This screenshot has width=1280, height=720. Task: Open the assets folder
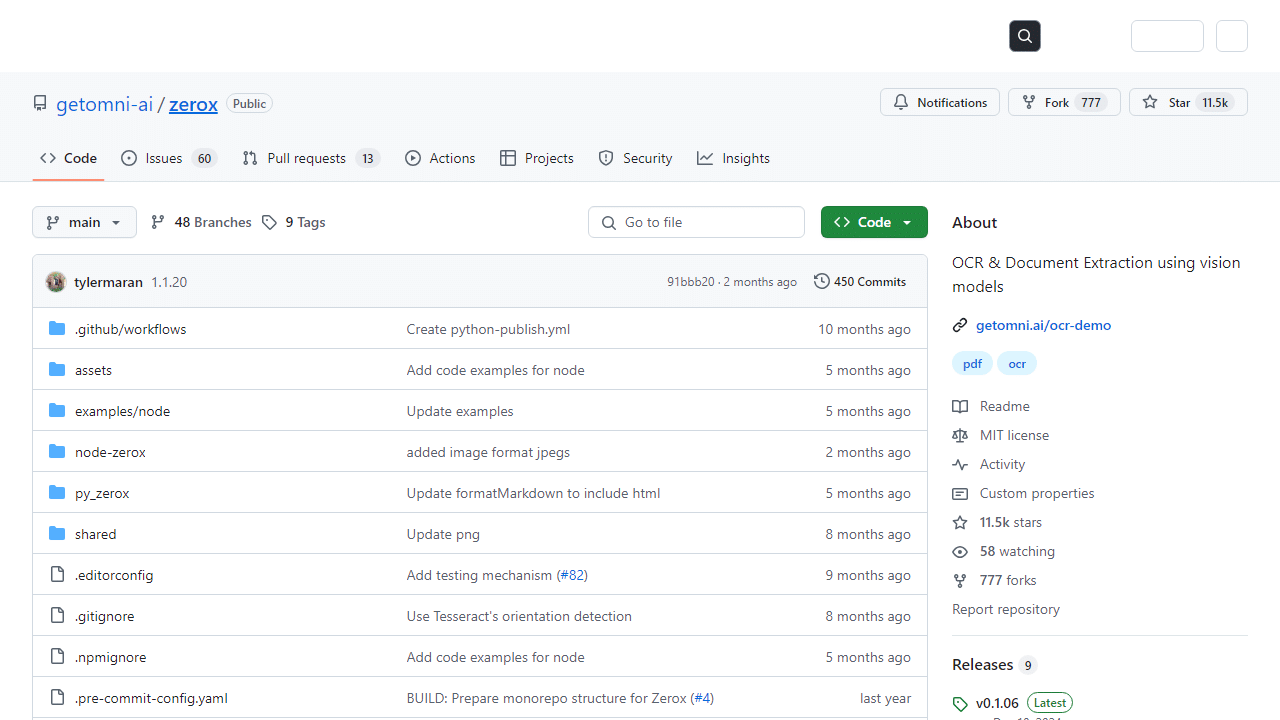(x=93, y=370)
